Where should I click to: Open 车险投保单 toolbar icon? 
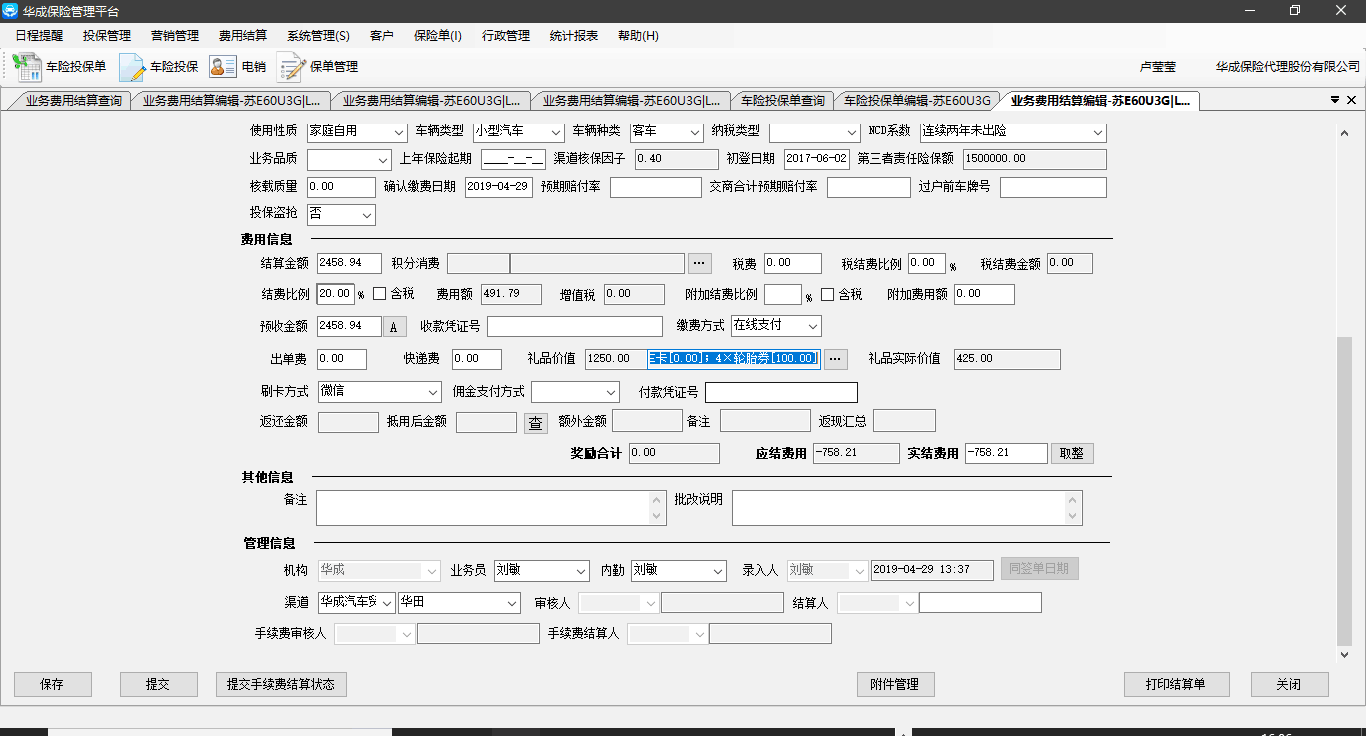(x=27, y=67)
